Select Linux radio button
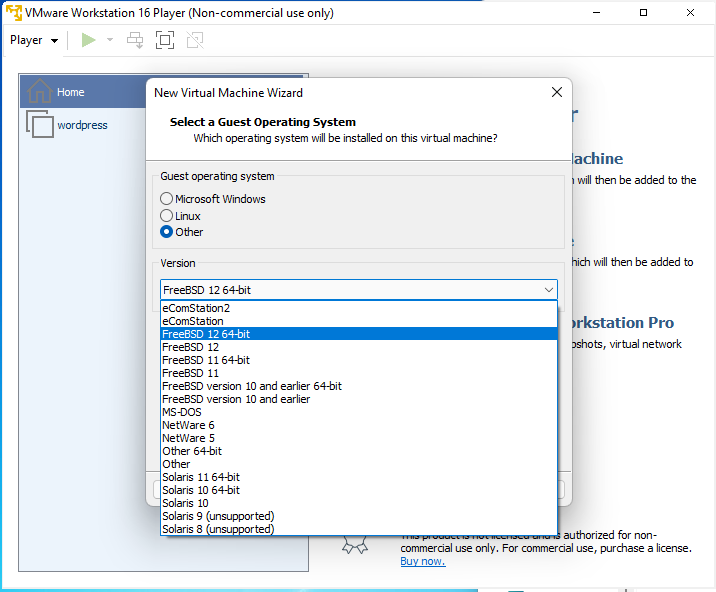This screenshot has height=592, width=716. point(166,216)
